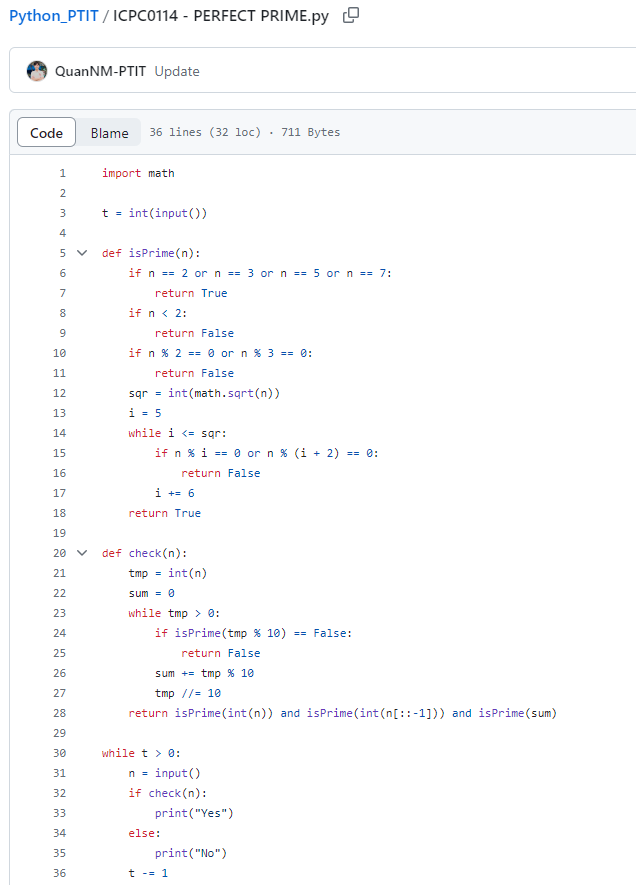Switch to the Code view tab

[46, 133]
